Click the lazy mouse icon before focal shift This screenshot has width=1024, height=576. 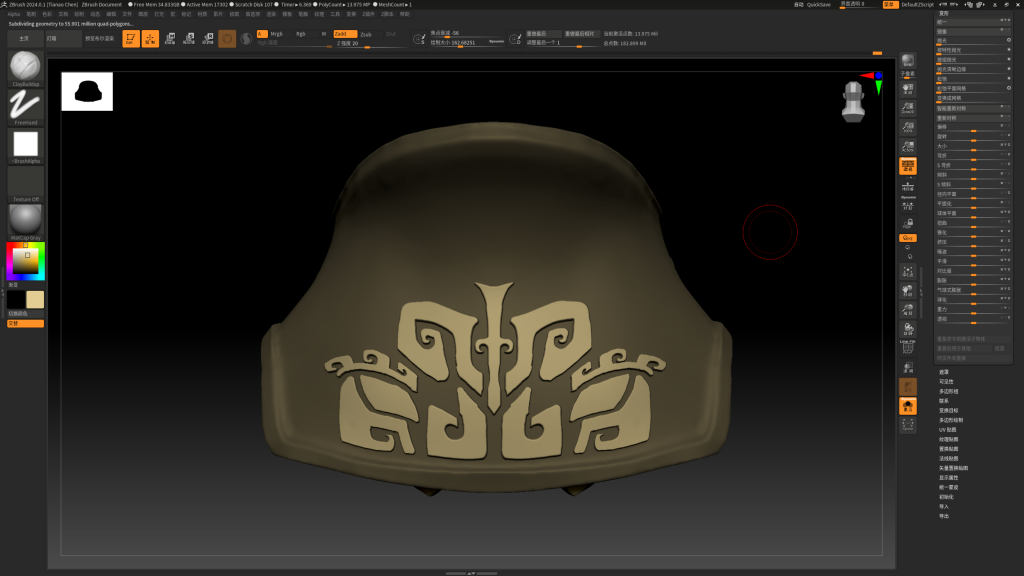point(419,39)
